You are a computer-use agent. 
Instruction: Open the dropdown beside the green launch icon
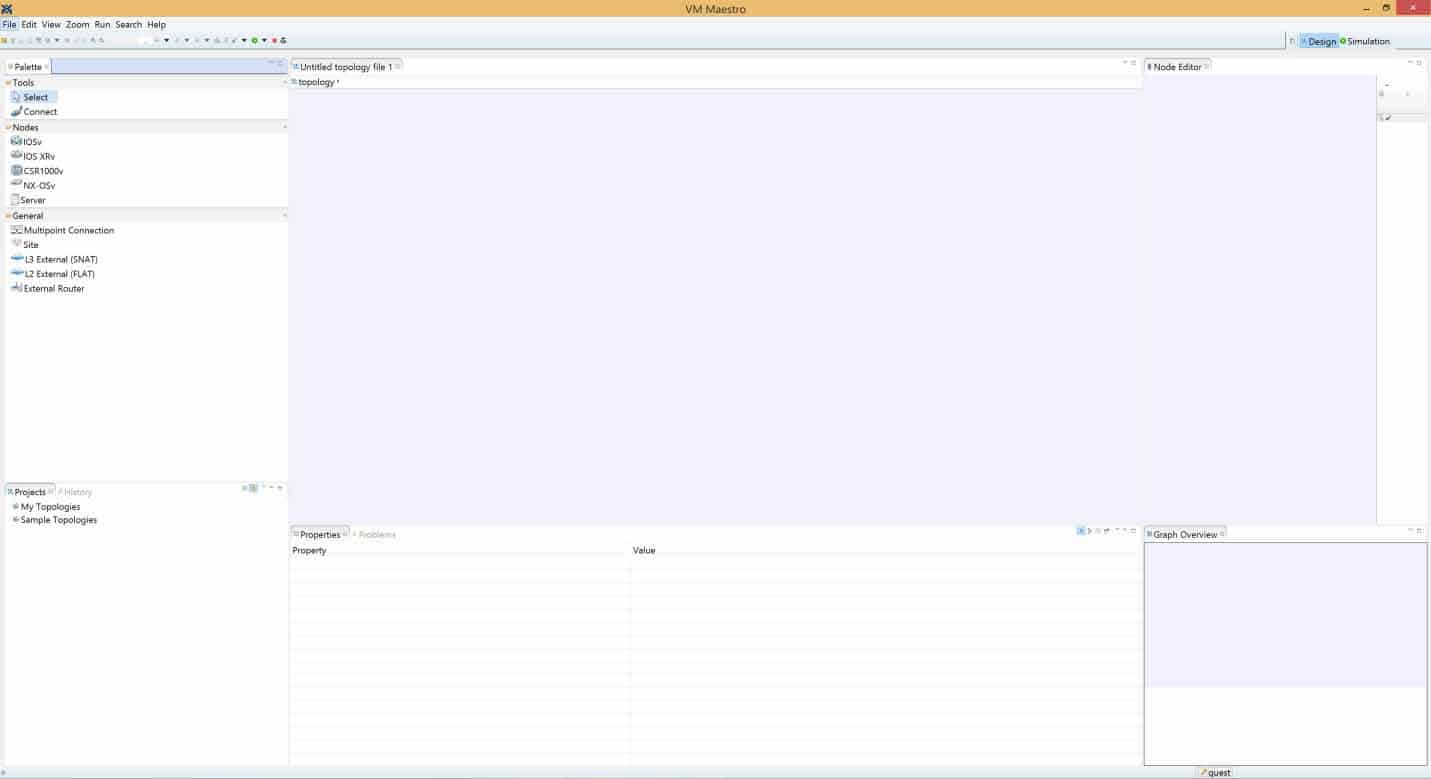pyautogui.click(x=264, y=40)
